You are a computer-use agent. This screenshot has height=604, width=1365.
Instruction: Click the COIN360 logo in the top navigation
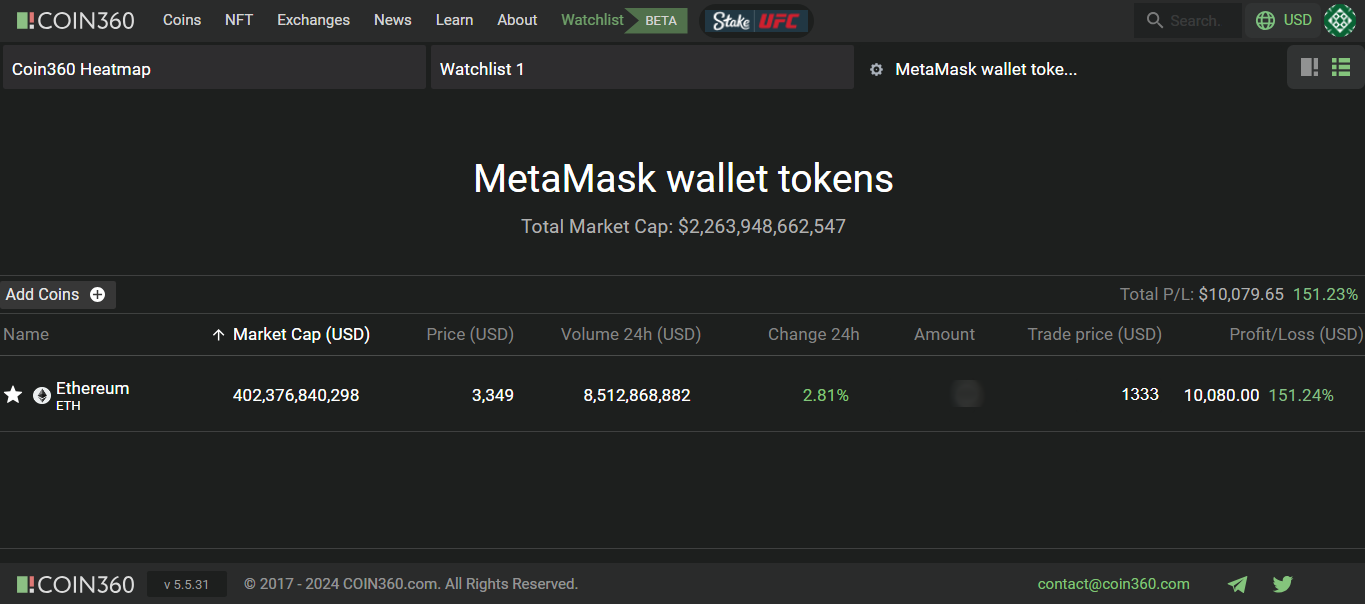point(76,20)
